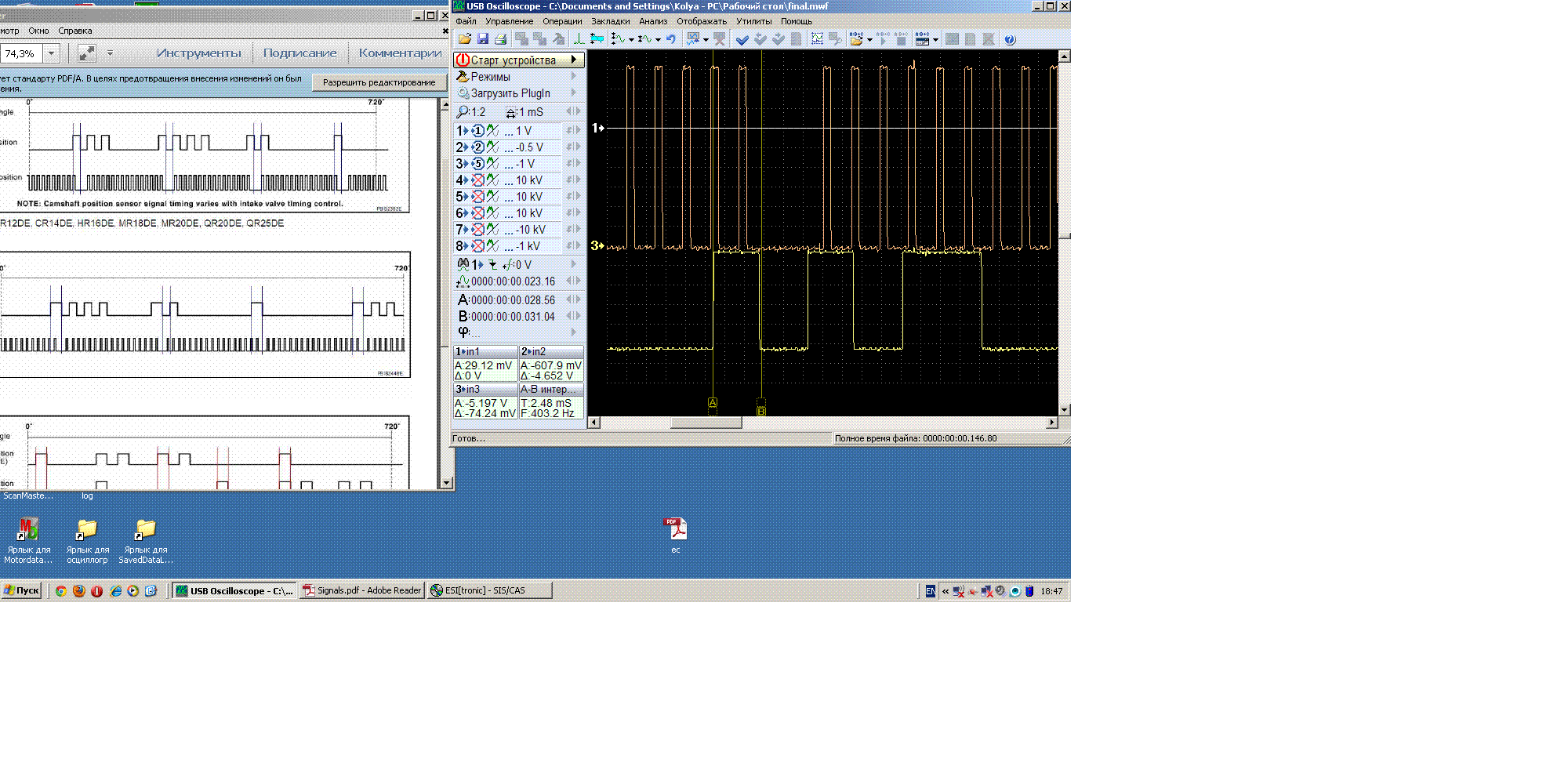Toggle channel 8 disabled input icon

coord(477,246)
